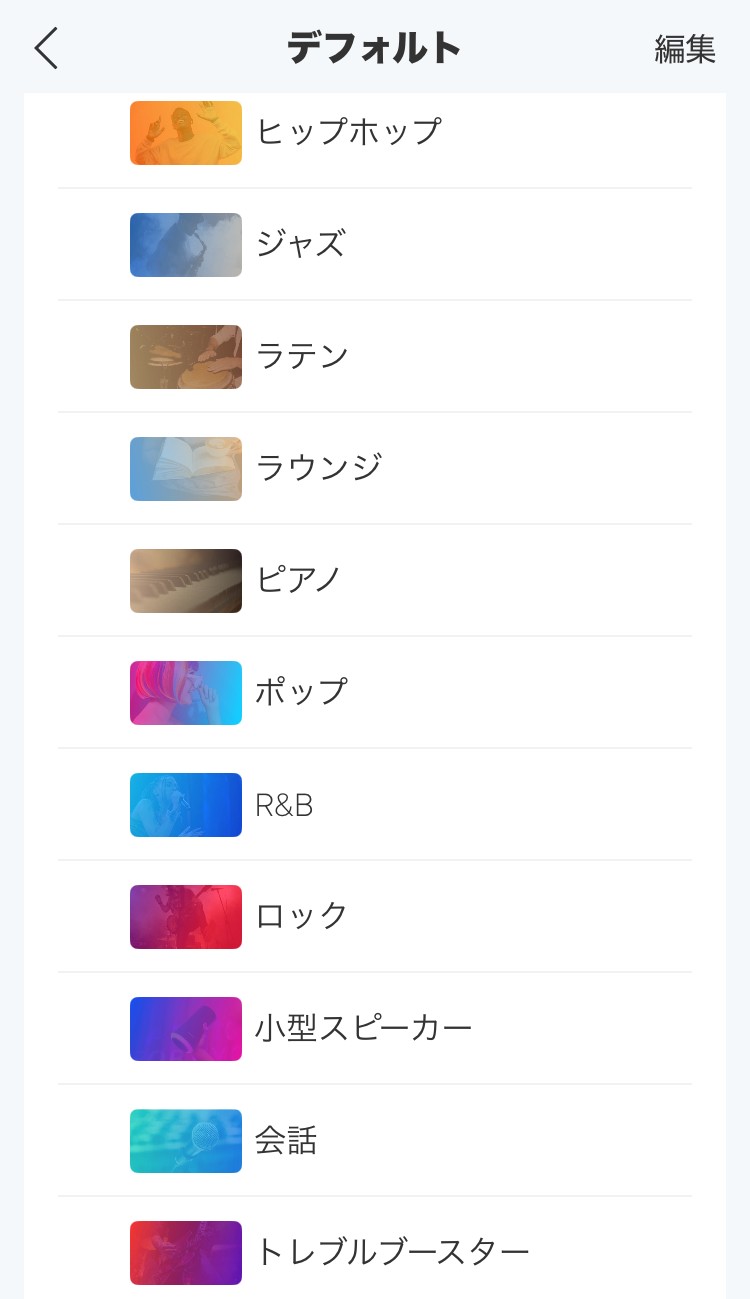Image resolution: width=750 pixels, height=1299 pixels.
Task: Select the ヒップホップ label
Action: (349, 131)
